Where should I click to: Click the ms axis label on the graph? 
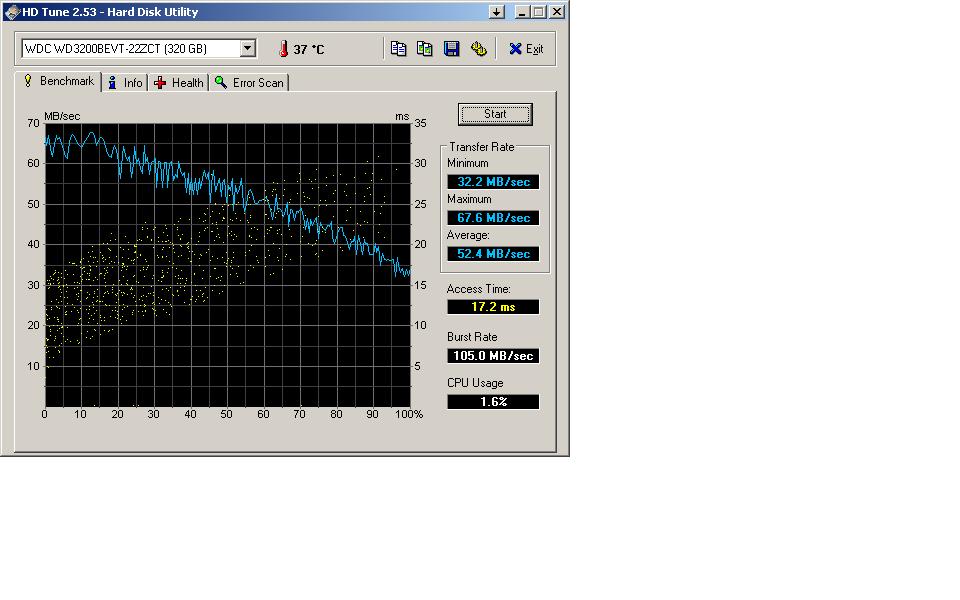coord(402,116)
